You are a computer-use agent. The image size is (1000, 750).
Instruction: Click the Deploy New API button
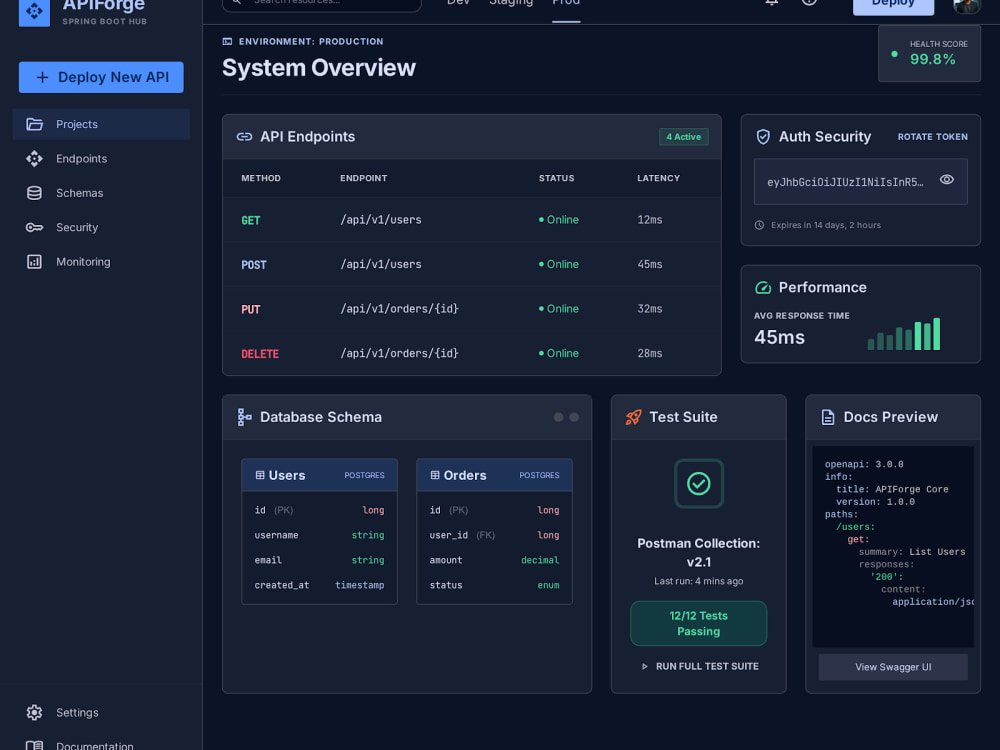tap(101, 77)
